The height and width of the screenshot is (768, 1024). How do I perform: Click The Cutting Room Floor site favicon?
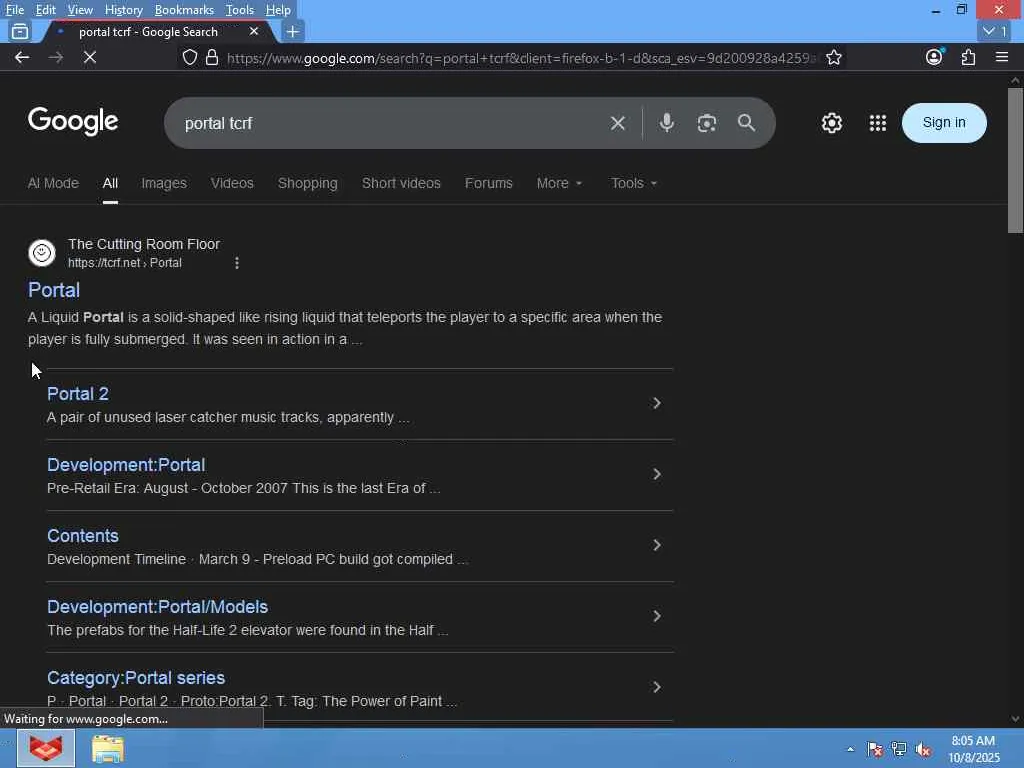click(42, 253)
